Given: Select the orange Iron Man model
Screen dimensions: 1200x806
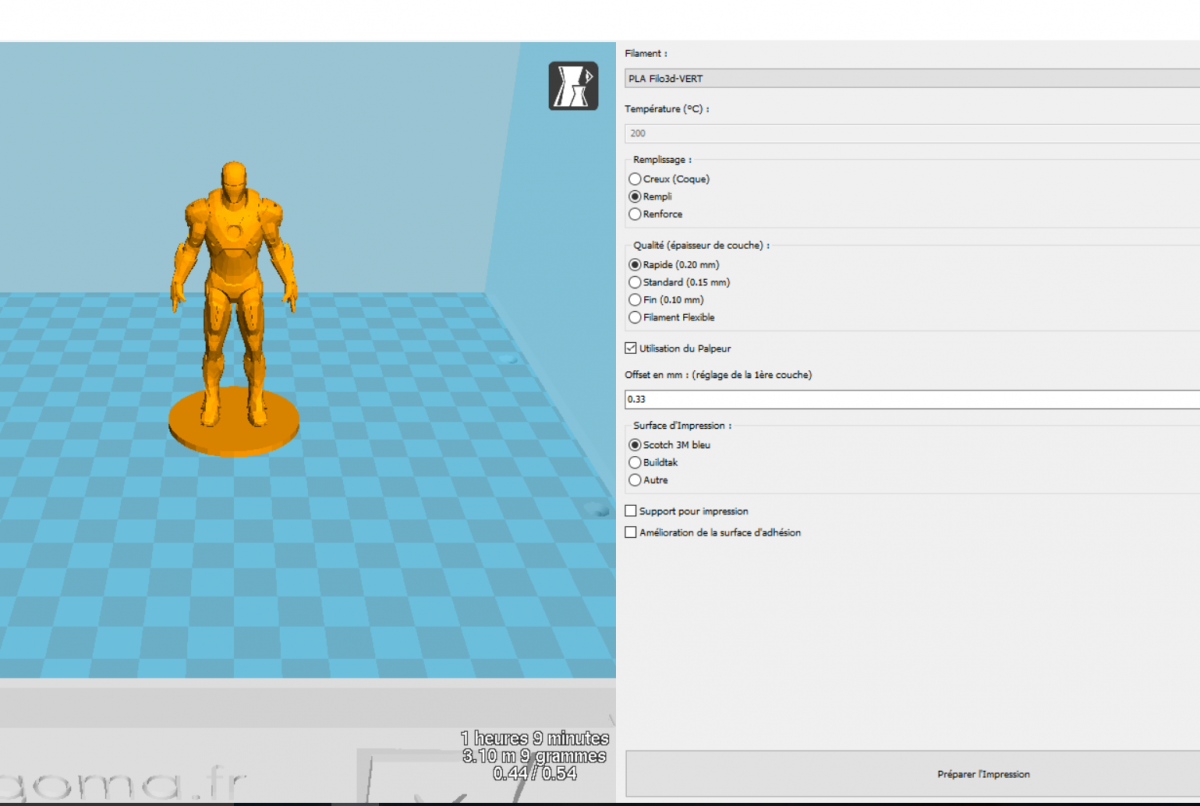Looking at the screenshot, I should 234,309.
